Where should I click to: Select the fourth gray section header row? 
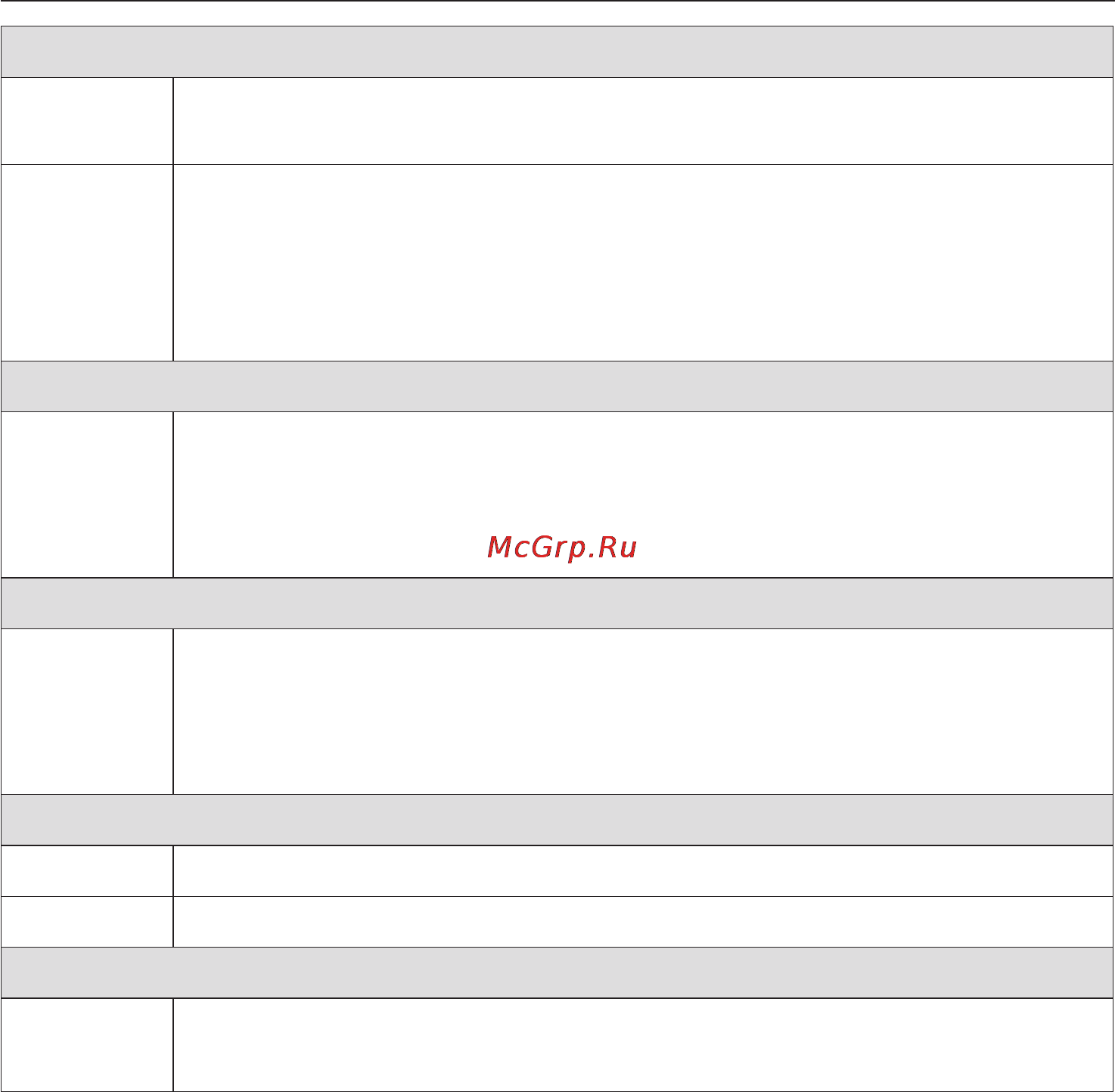[x=557, y=820]
